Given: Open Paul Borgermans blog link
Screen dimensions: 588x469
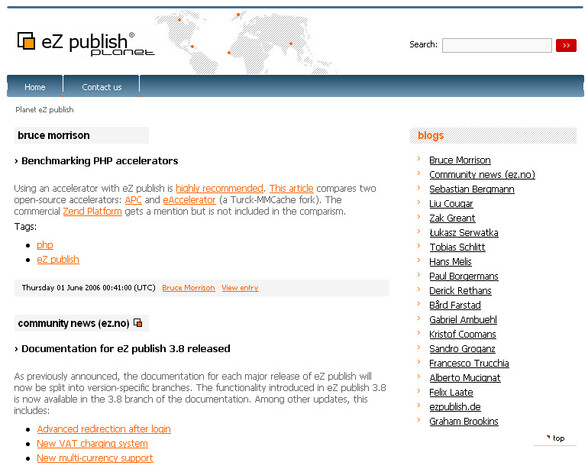Looking at the screenshot, I should (x=464, y=276).
